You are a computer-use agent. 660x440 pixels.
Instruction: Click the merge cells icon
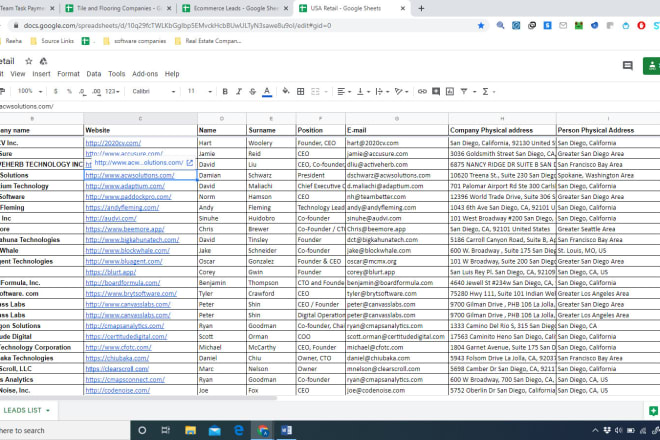coord(315,91)
